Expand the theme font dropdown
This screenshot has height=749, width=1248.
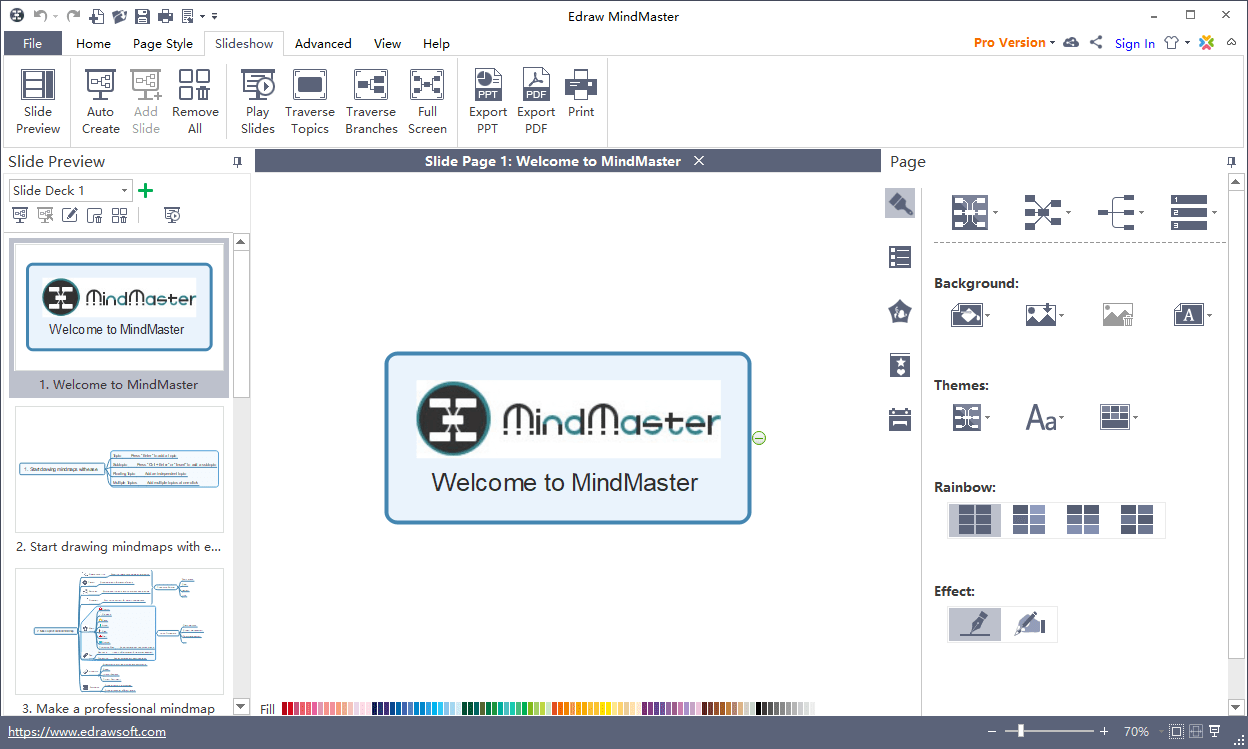(x=1044, y=418)
